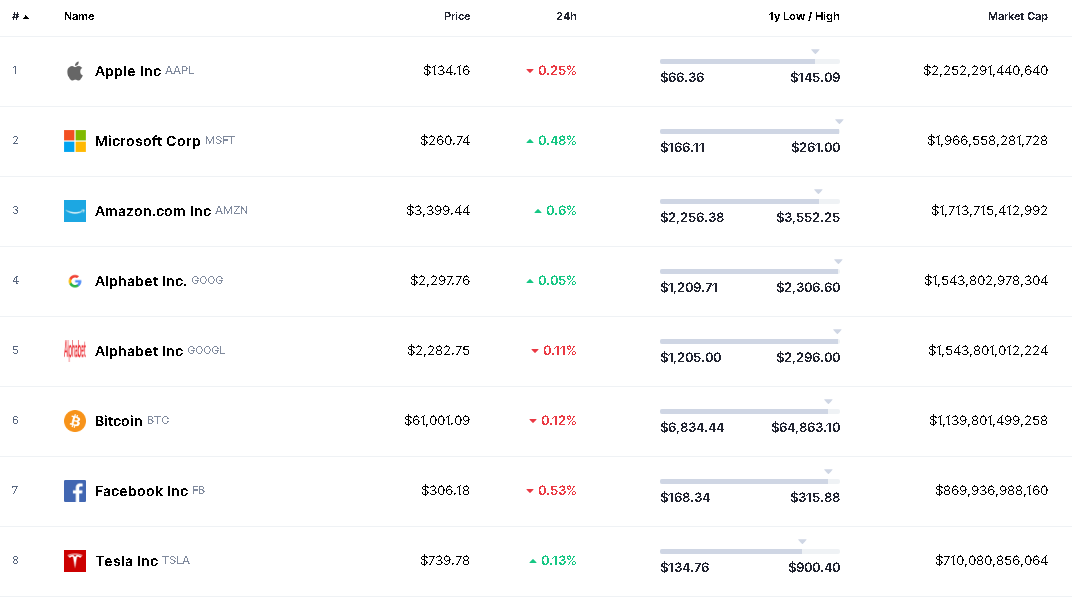Click Apple's 1y low/high range bar
The image size is (1072, 597).
coord(749,62)
